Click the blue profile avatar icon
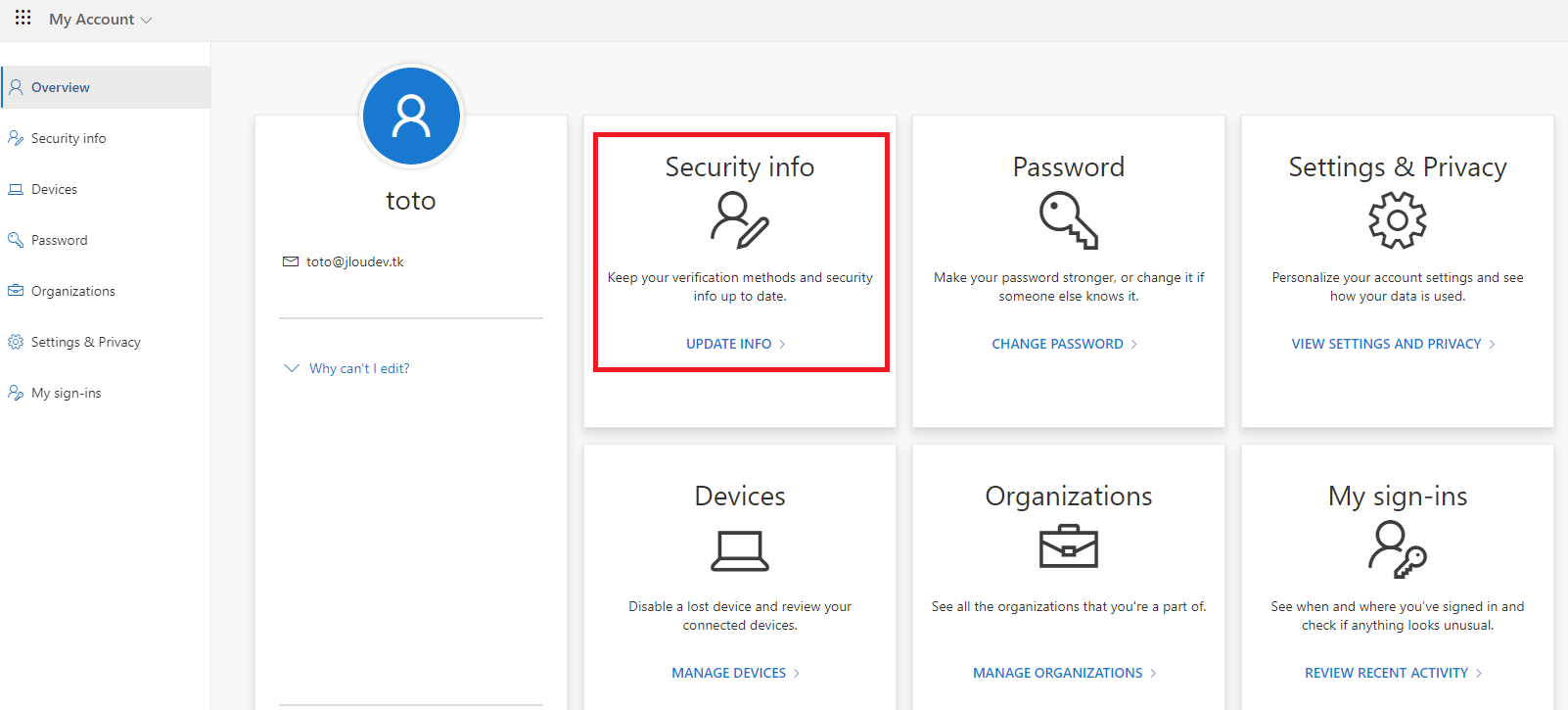The image size is (1568, 710). (411, 116)
